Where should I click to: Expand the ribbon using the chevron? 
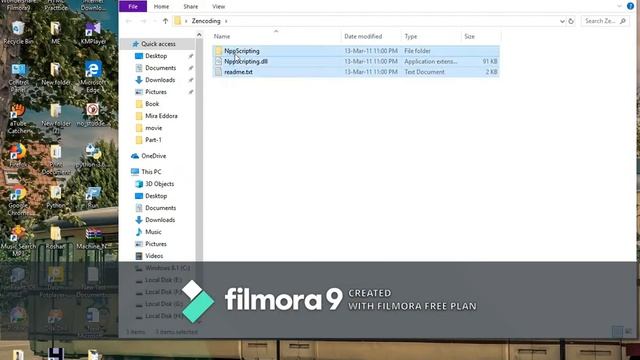pos(619,6)
